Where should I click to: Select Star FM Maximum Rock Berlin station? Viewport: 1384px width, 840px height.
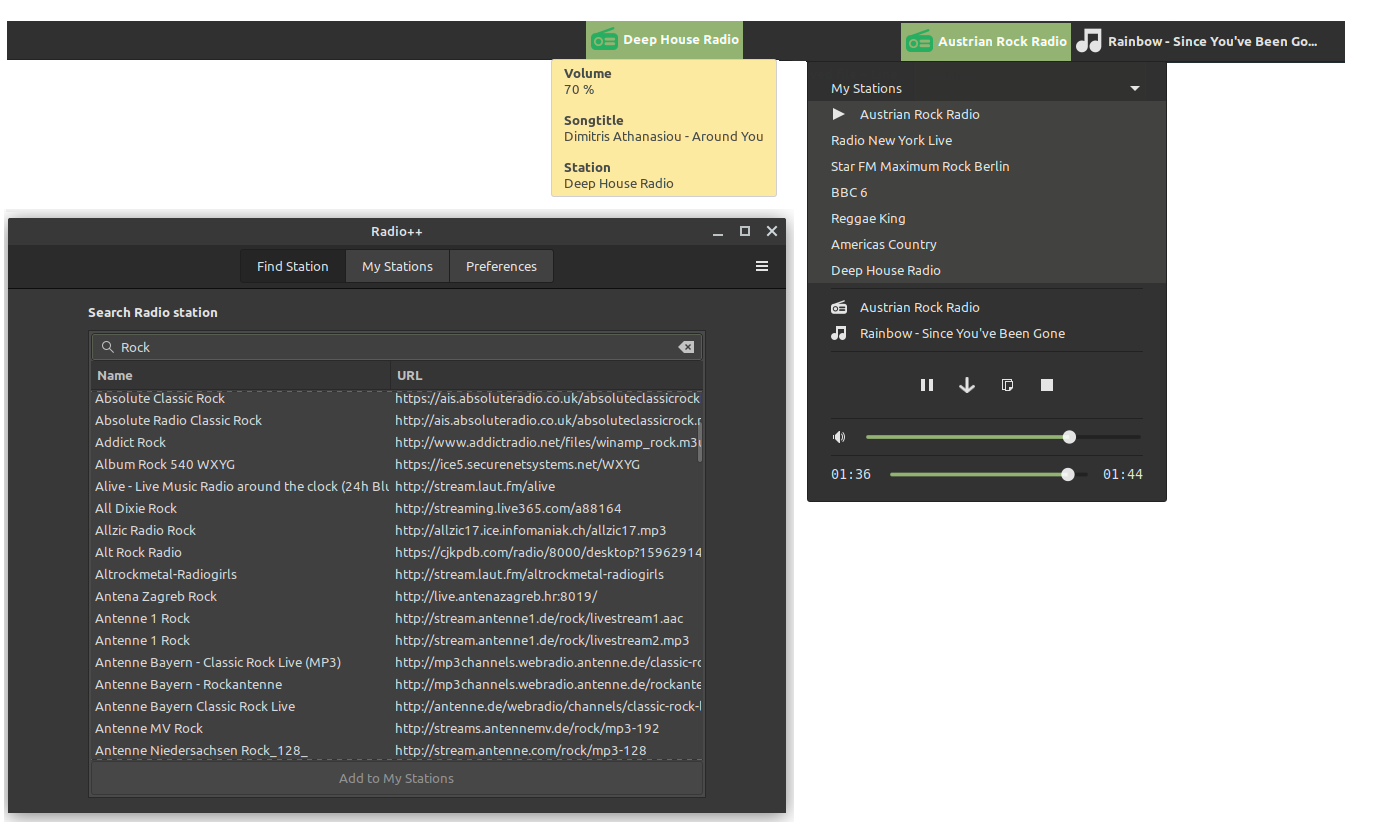click(986, 166)
